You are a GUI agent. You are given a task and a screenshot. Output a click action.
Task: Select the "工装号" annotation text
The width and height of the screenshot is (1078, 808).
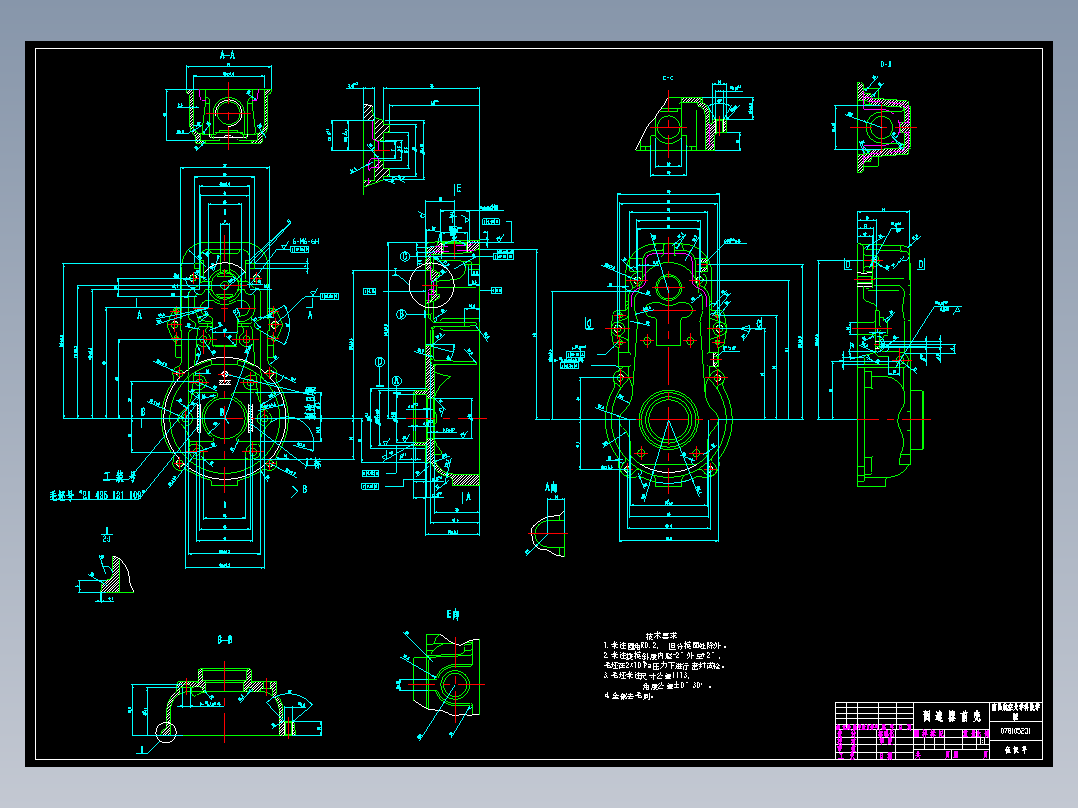point(120,477)
